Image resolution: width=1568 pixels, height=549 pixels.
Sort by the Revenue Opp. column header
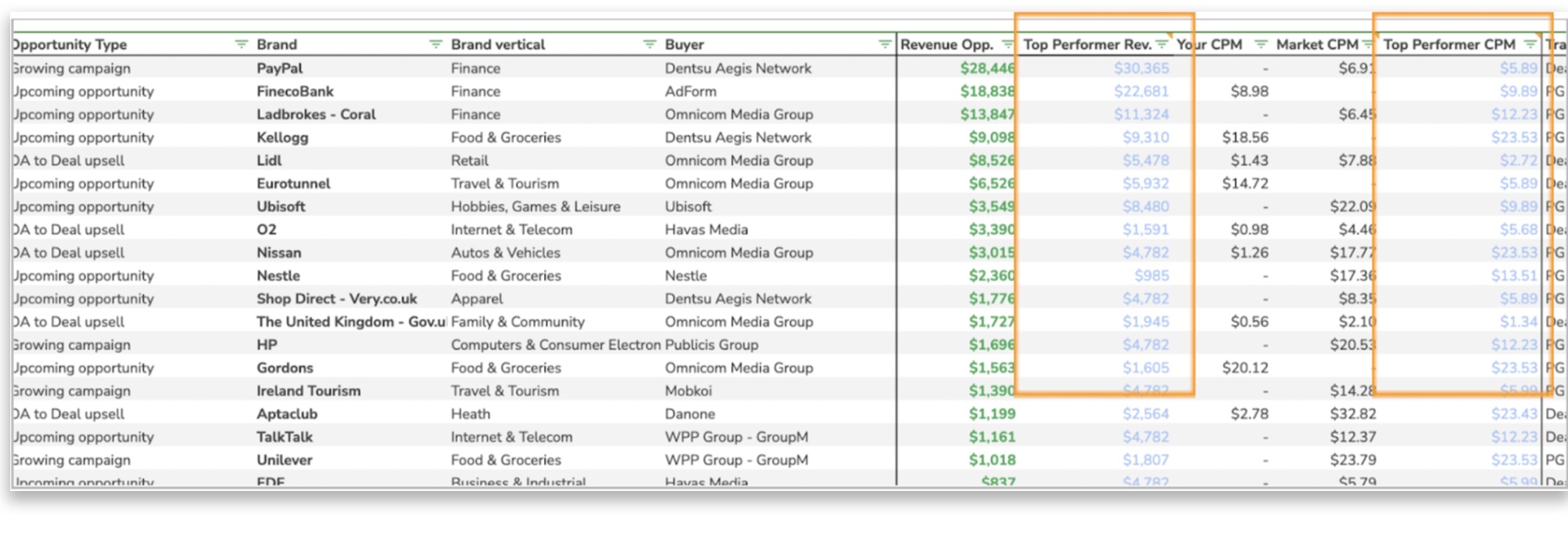pos(946,45)
